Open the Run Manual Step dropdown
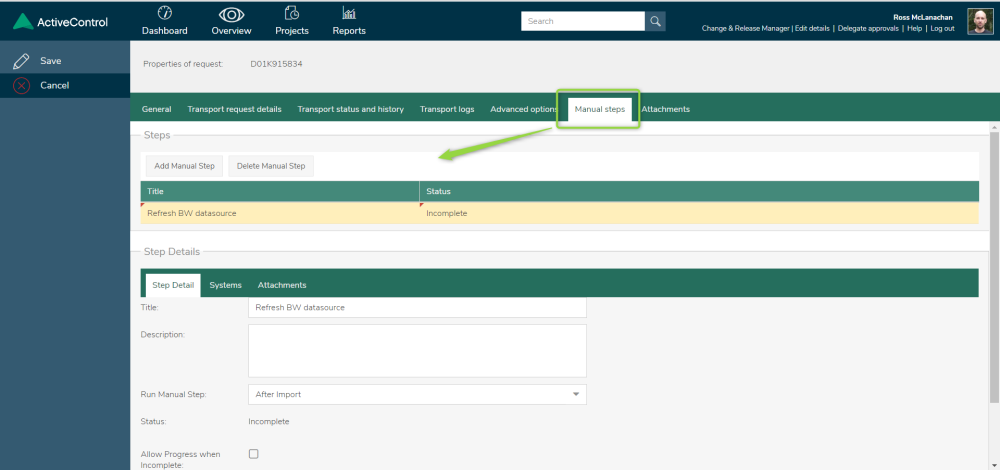 point(417,395)
